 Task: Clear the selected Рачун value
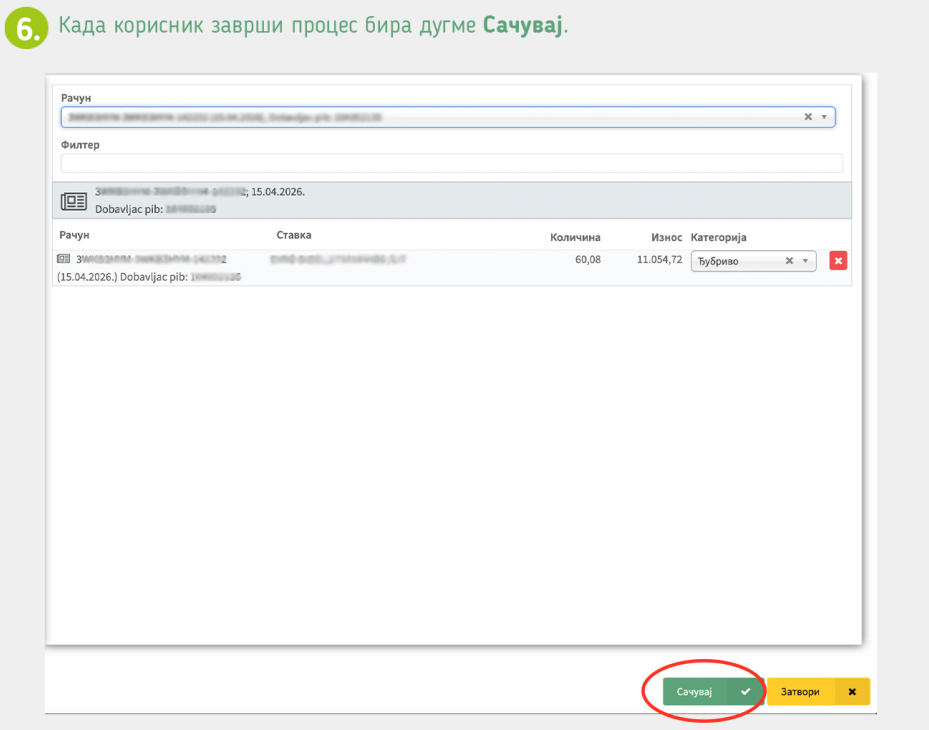[x=808, y=117]
